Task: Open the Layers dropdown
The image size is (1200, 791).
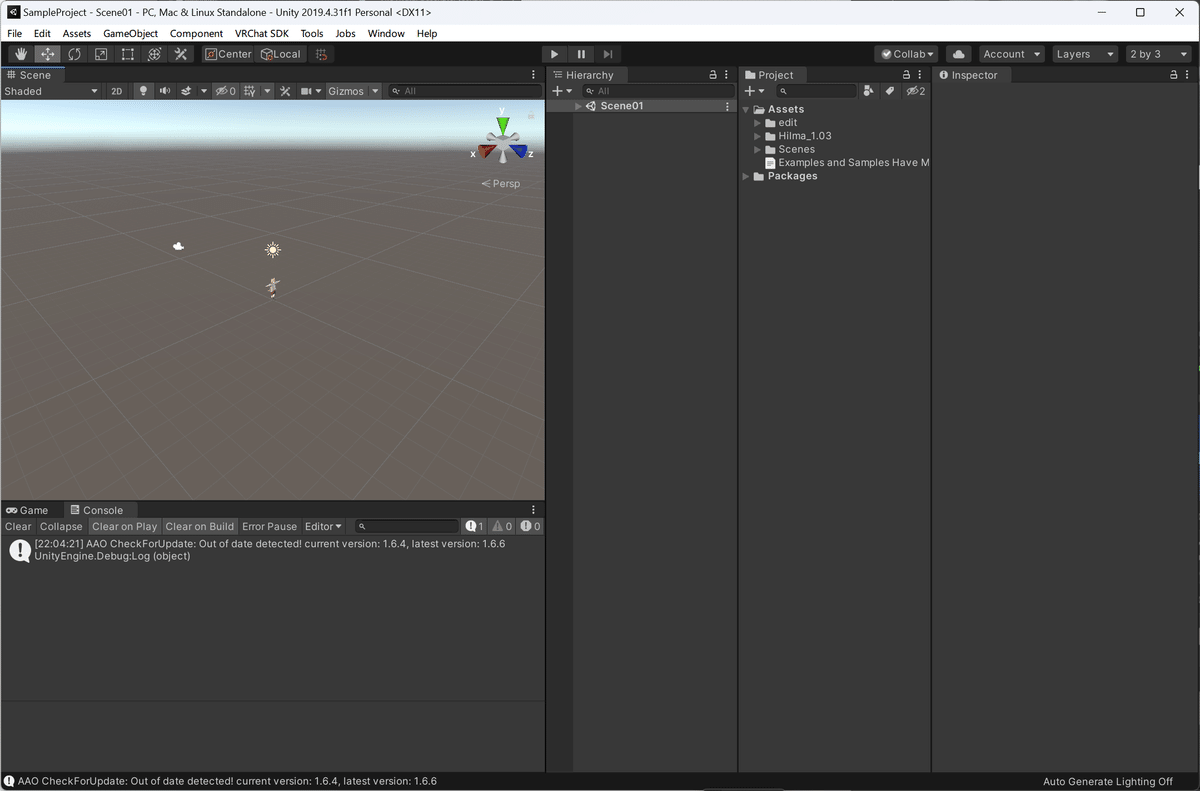Action: pos(1084,54)
